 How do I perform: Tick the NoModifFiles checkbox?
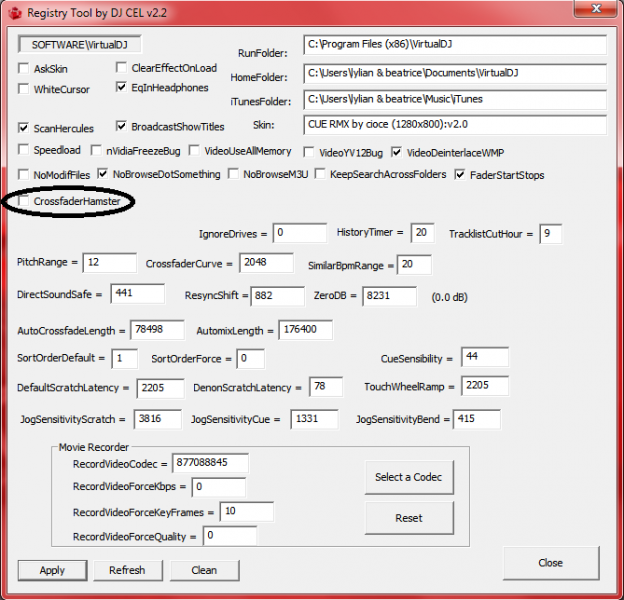[24, 174]
